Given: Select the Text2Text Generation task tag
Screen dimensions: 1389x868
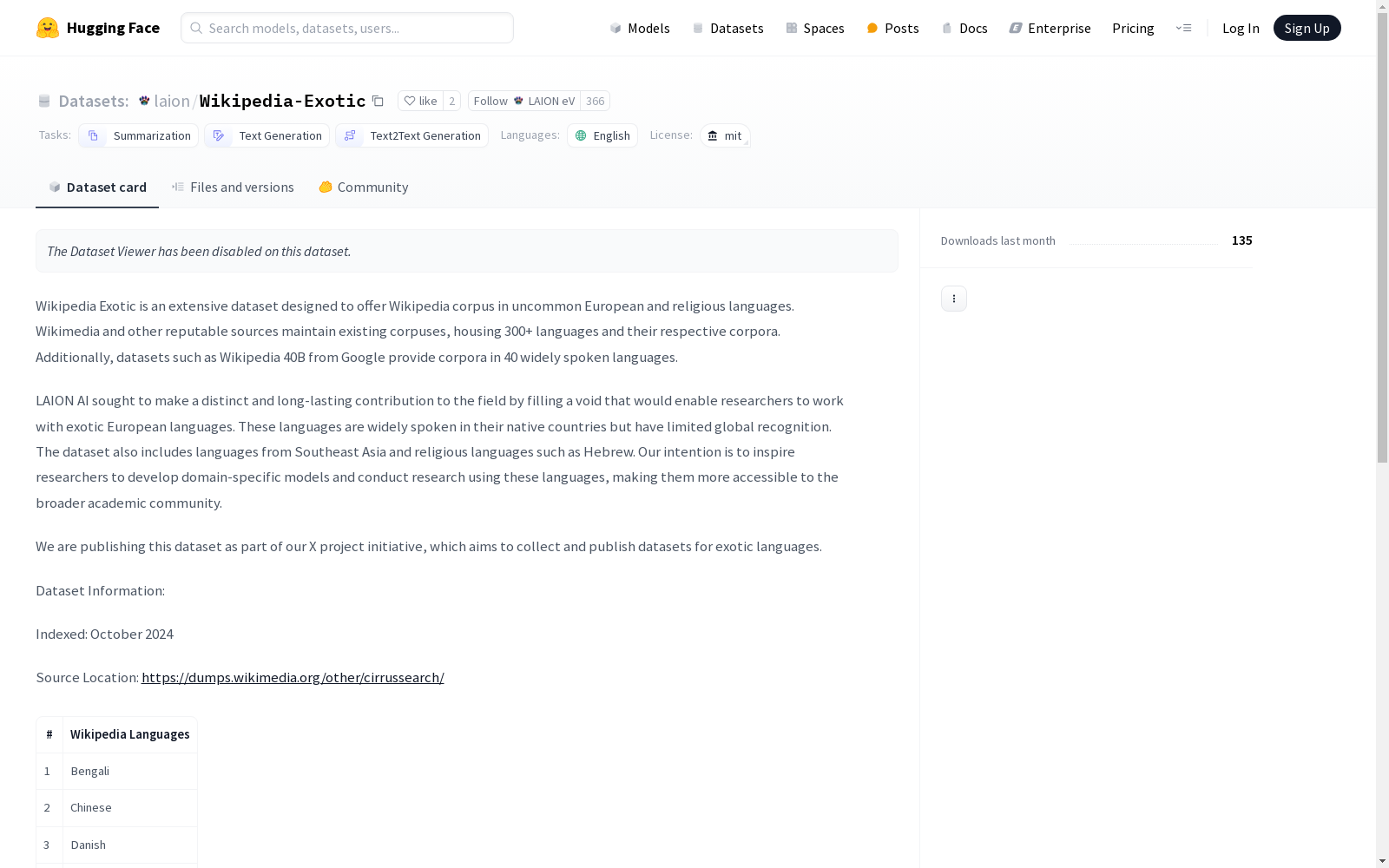Looking at the screenshot, I should 411,135.
